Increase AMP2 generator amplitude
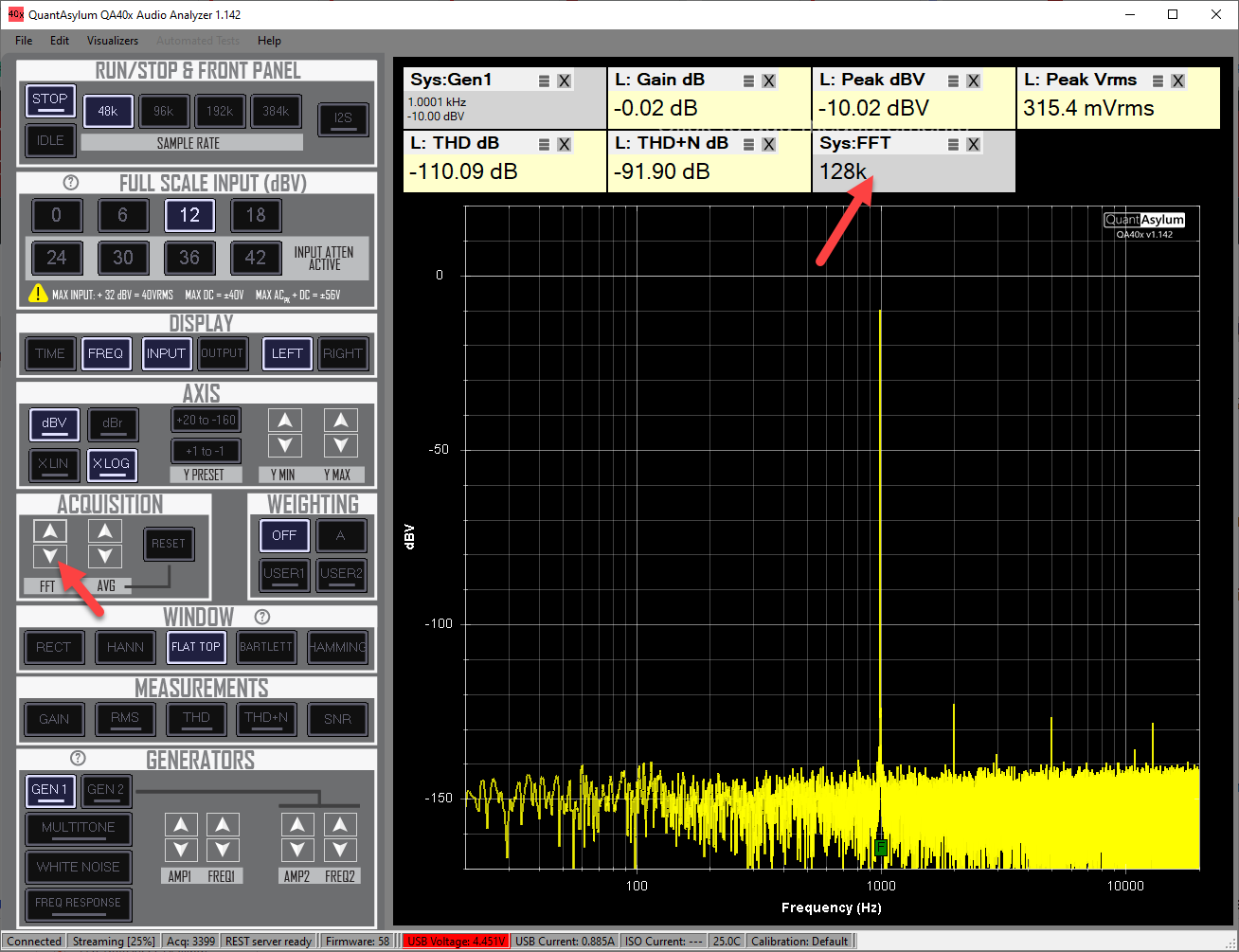Viewport: 1239px width, 952px height. (x=297, y=825)
